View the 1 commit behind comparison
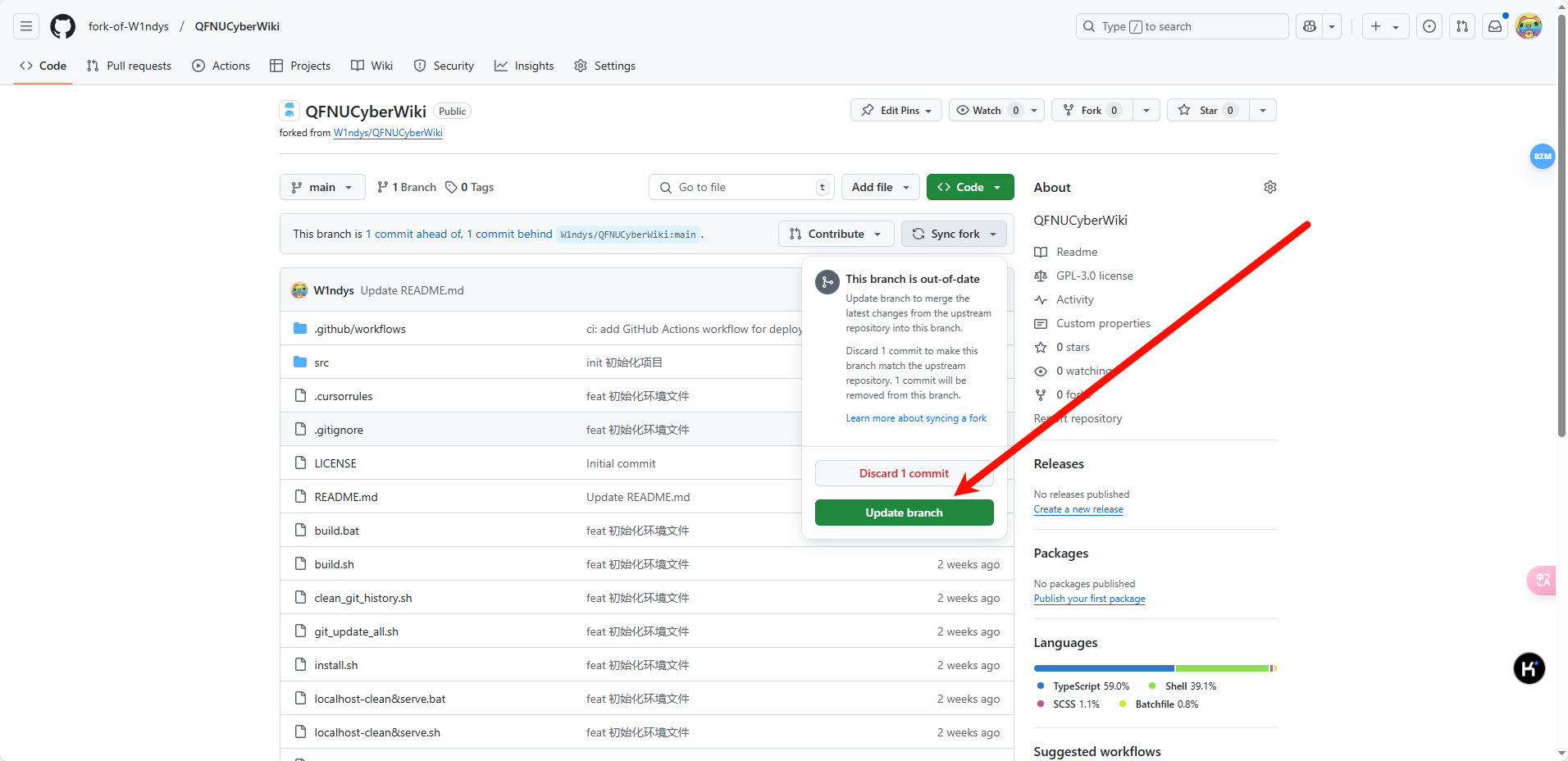This screenshot has height=761, width=1568. [x=509, y=234]
